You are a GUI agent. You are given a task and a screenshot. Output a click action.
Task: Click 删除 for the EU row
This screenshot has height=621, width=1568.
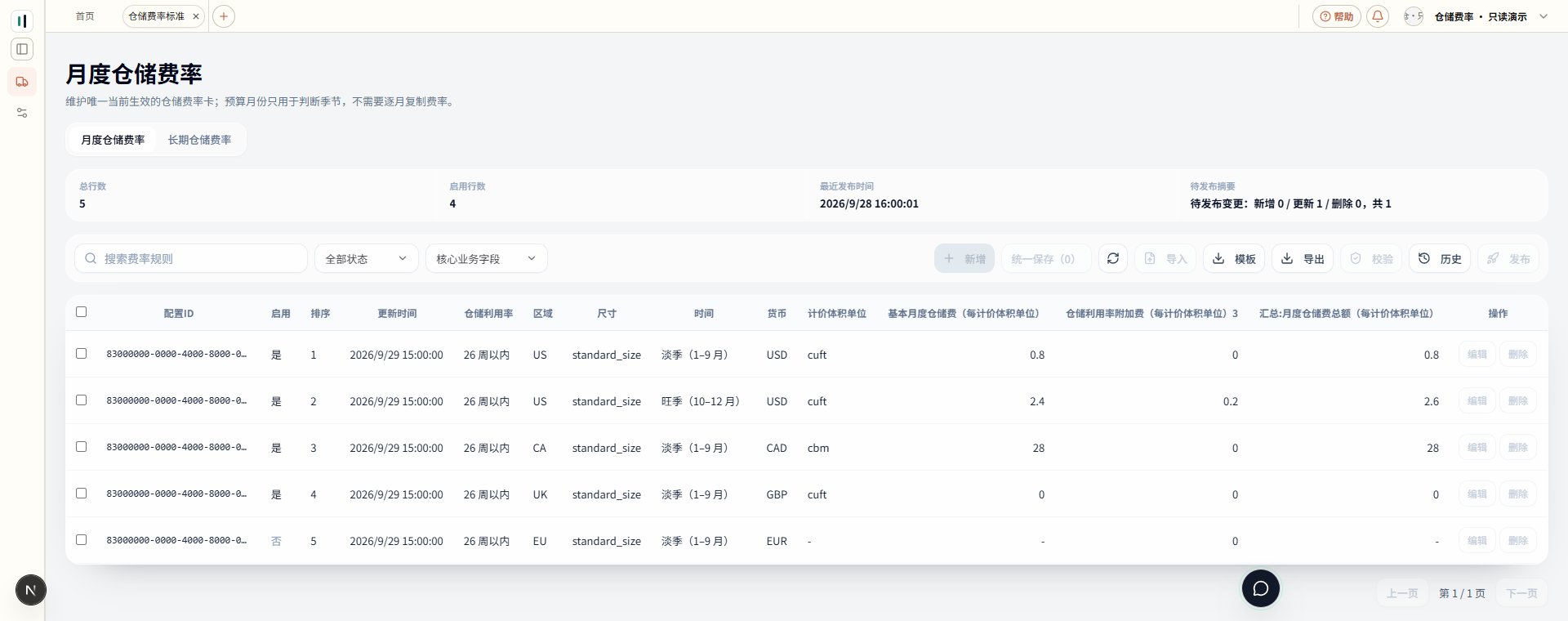1517,540
